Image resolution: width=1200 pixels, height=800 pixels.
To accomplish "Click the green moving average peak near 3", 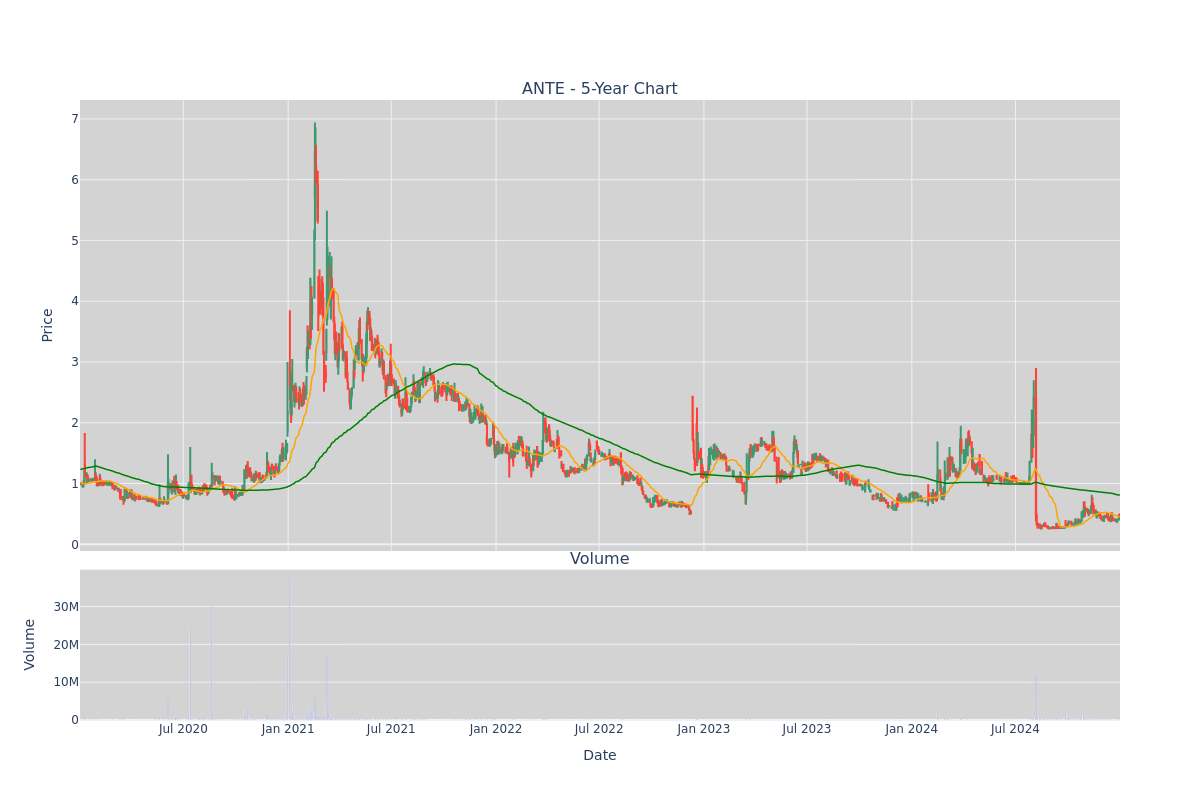I will click(456, 364).
